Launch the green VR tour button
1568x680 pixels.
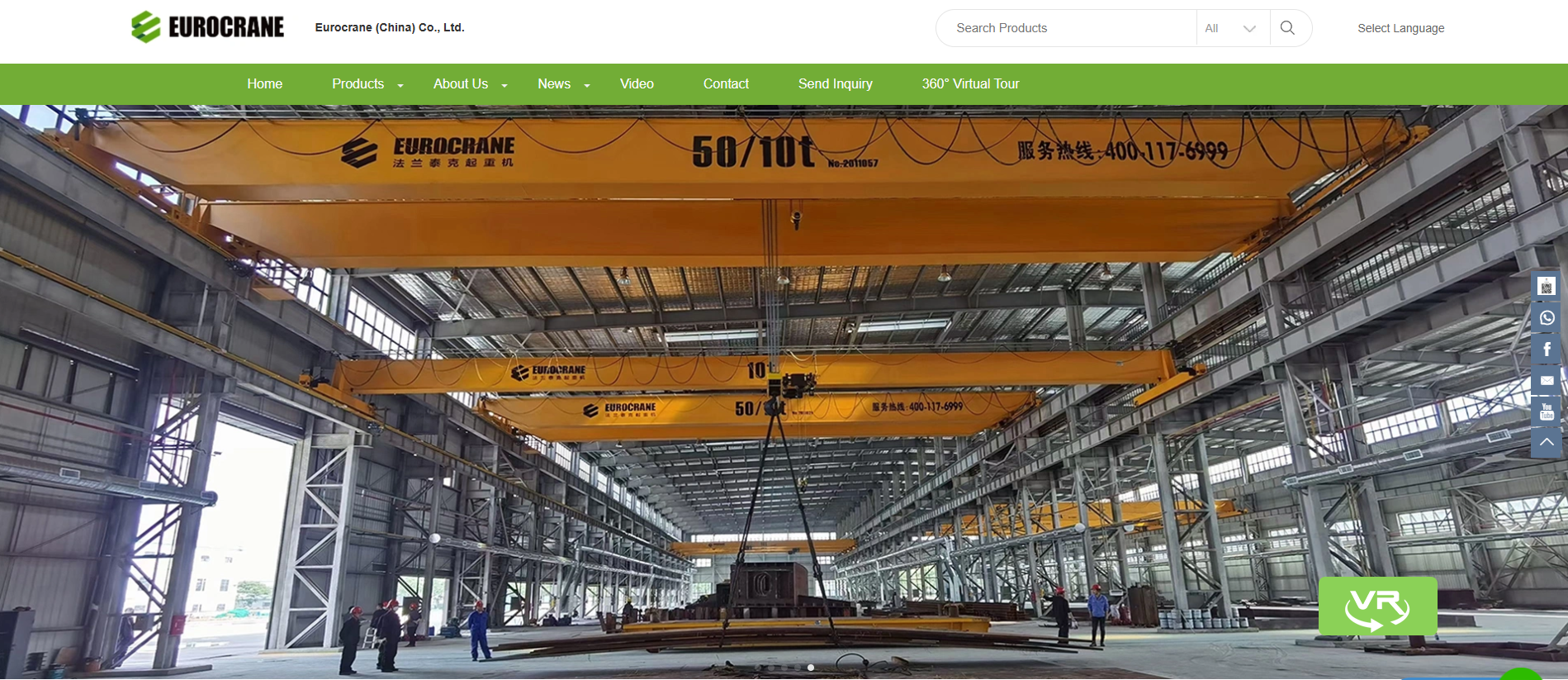click(1377, 606)
